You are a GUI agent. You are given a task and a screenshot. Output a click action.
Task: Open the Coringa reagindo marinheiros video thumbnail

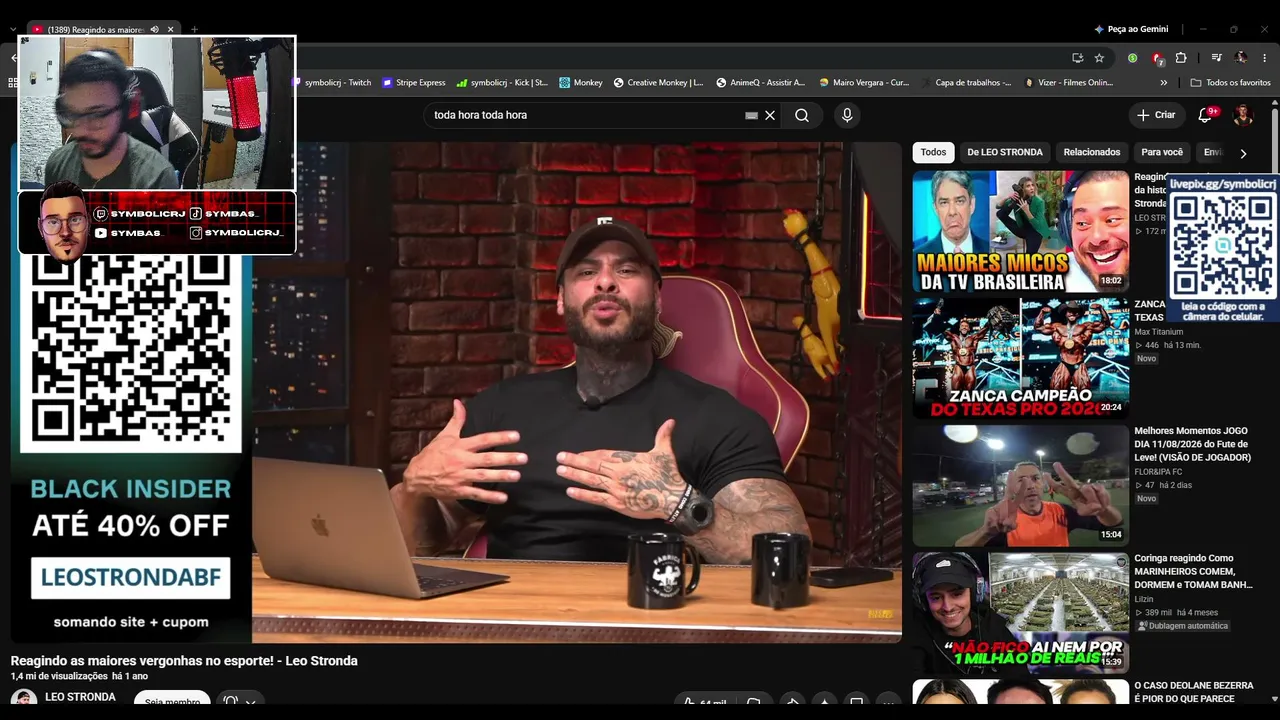click(x=1020, y=612)
